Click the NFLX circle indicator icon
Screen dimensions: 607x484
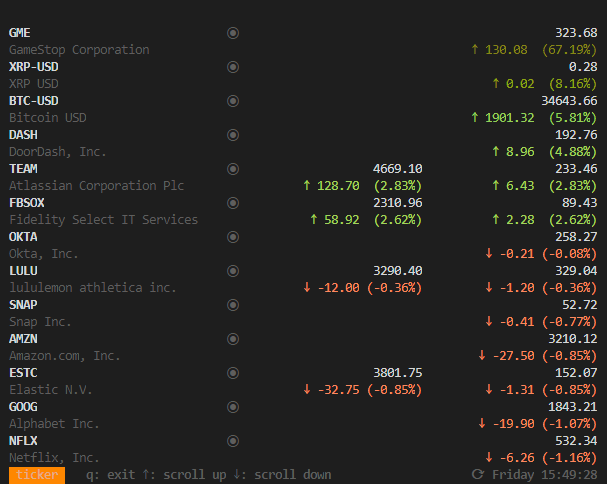coord(233,441)
